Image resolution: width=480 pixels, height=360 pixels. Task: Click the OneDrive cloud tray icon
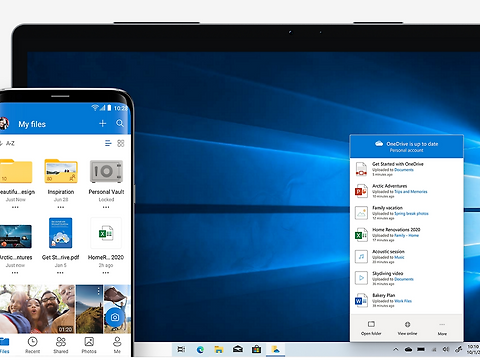click(x=408, y=349)
